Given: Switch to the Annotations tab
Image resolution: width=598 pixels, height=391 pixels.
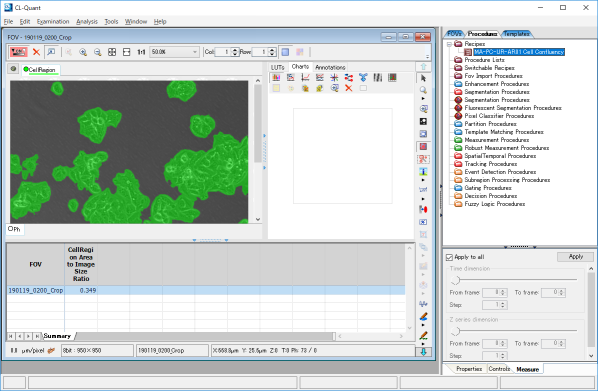Looking at the screenshot, I should (330, 67).
